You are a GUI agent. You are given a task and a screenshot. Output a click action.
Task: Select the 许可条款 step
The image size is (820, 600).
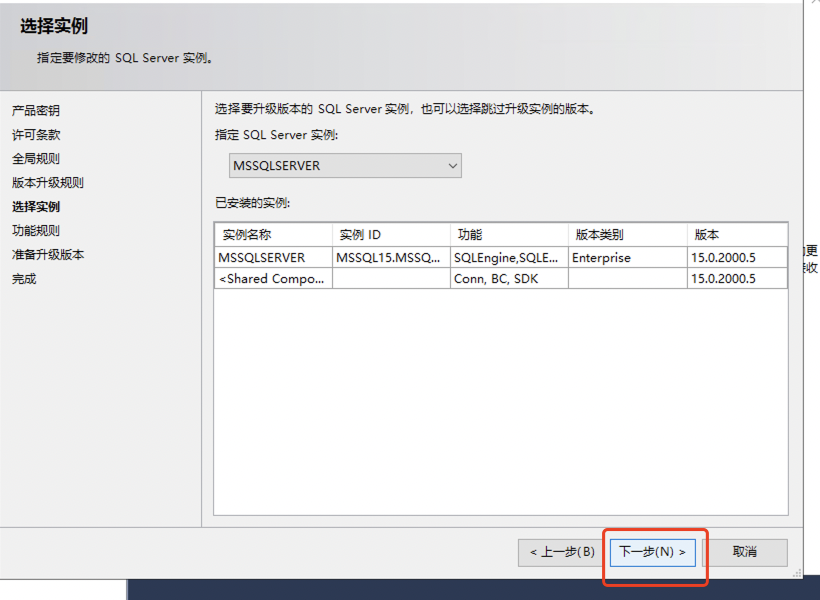point(36,135)
